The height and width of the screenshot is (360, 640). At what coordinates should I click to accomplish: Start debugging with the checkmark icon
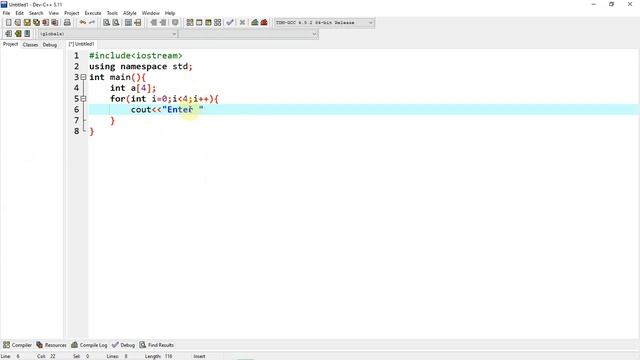pyautogui.click(x=230, y=22)
